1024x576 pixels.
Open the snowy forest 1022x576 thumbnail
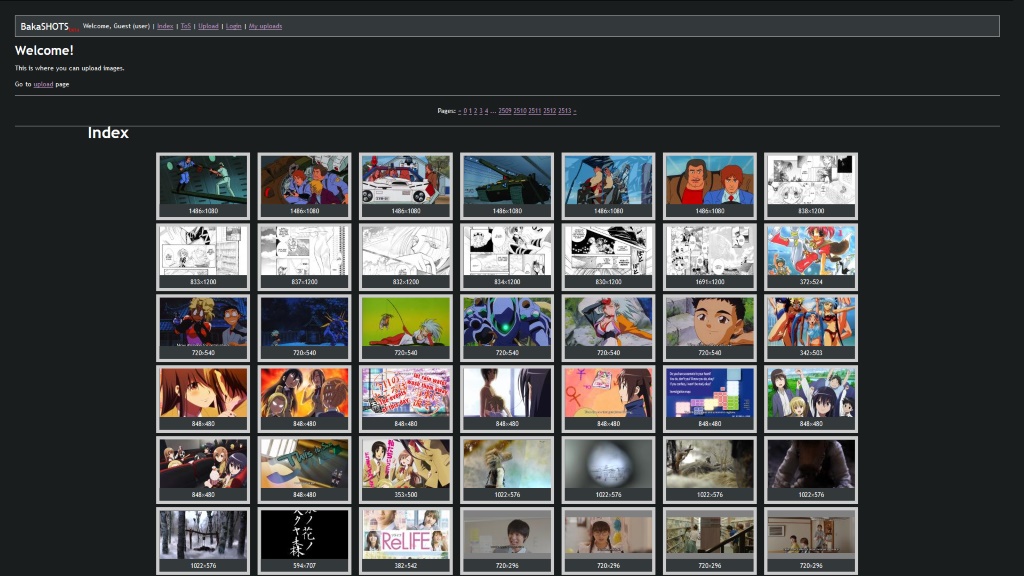pyautogui.click(x=202, y=541)
